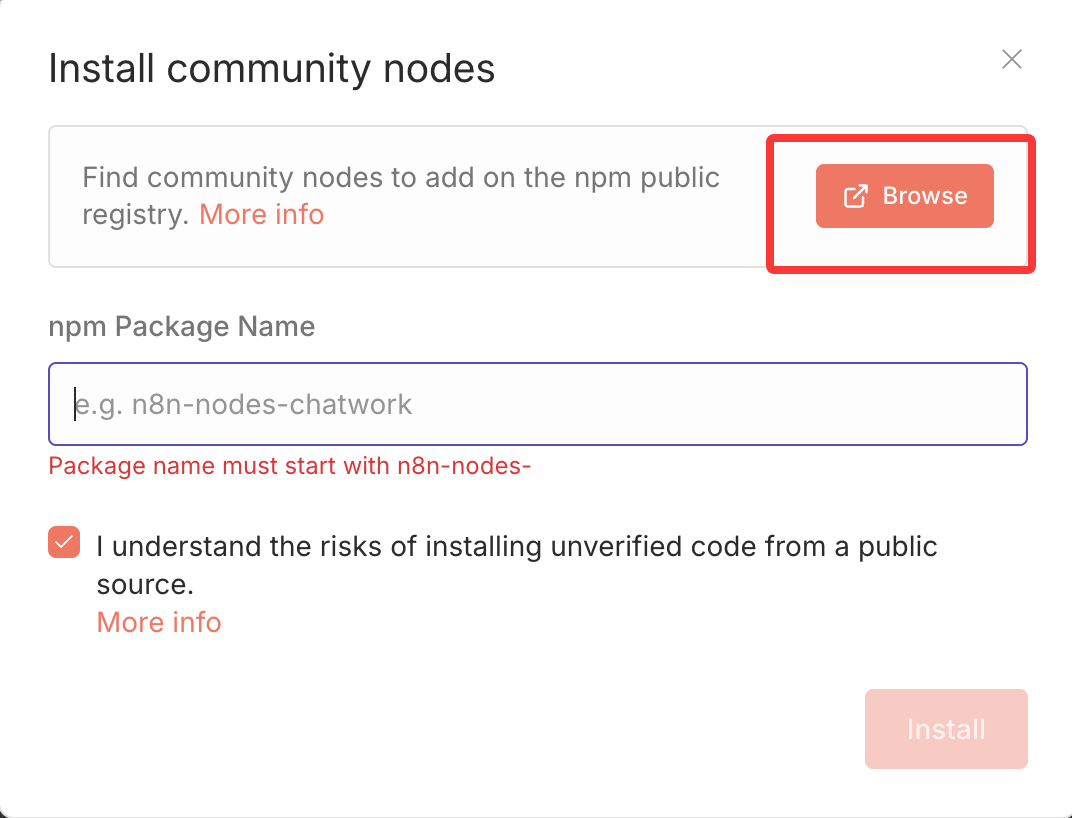Open More info link under risks statement

pos(159,622)
